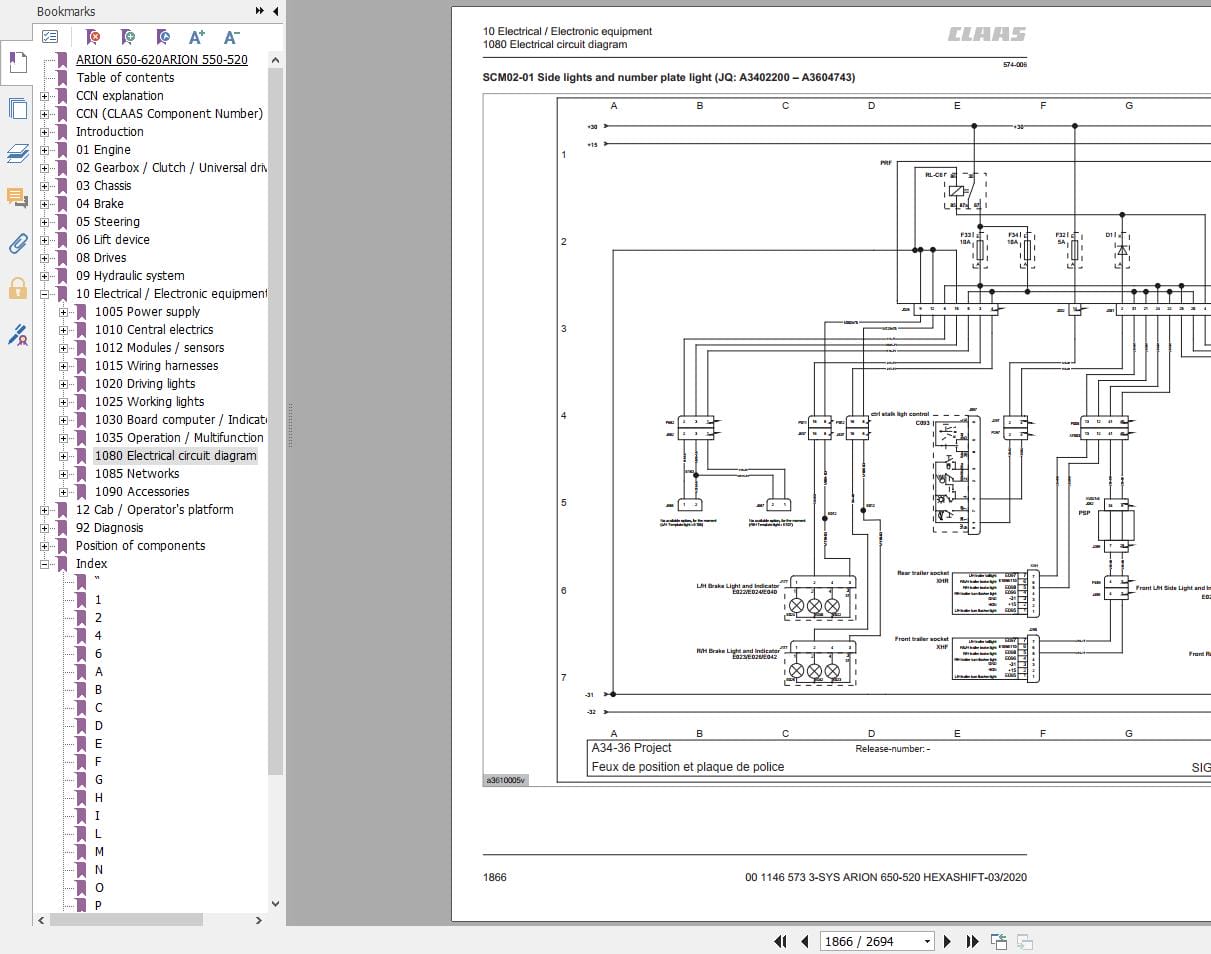The height and width of the screenshot is (954, 1211).
Task: Open the Table of contents bookmark
Action: click(x=125, y=78)
